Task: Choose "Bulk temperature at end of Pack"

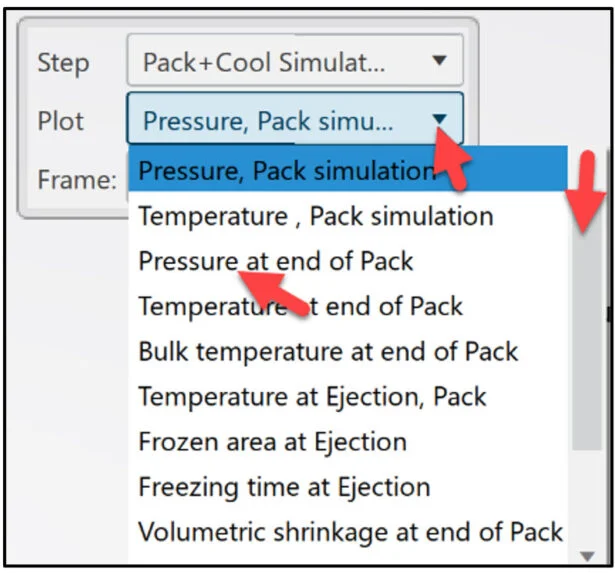Action: 328,351
